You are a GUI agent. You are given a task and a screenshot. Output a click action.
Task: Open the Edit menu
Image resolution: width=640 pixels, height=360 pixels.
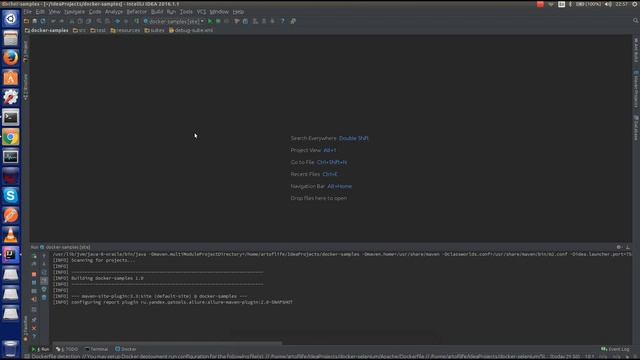coord(40,12)
